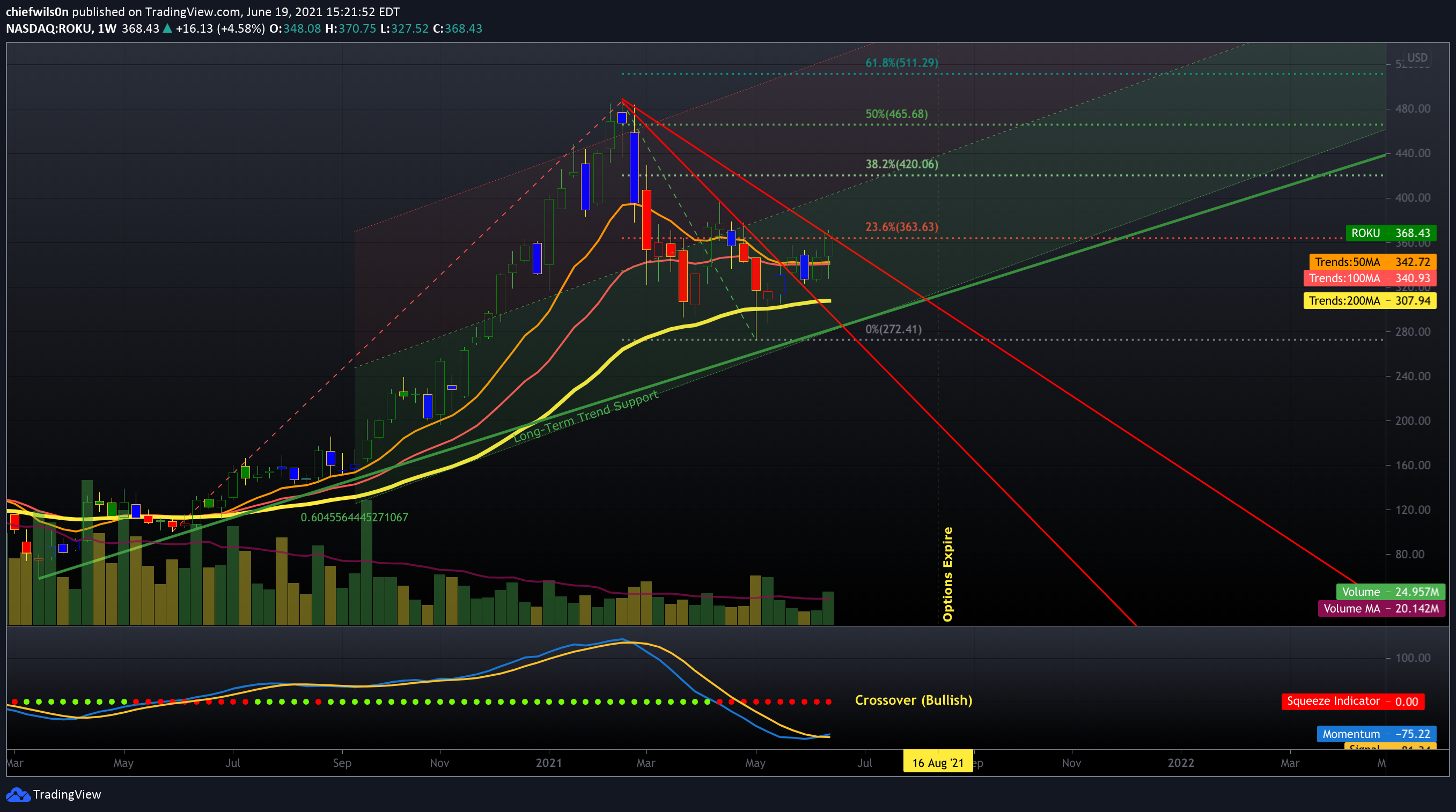
Task: Click the Squeeze Indicator 0.00 label
Action: click(x=1352, y=701)
